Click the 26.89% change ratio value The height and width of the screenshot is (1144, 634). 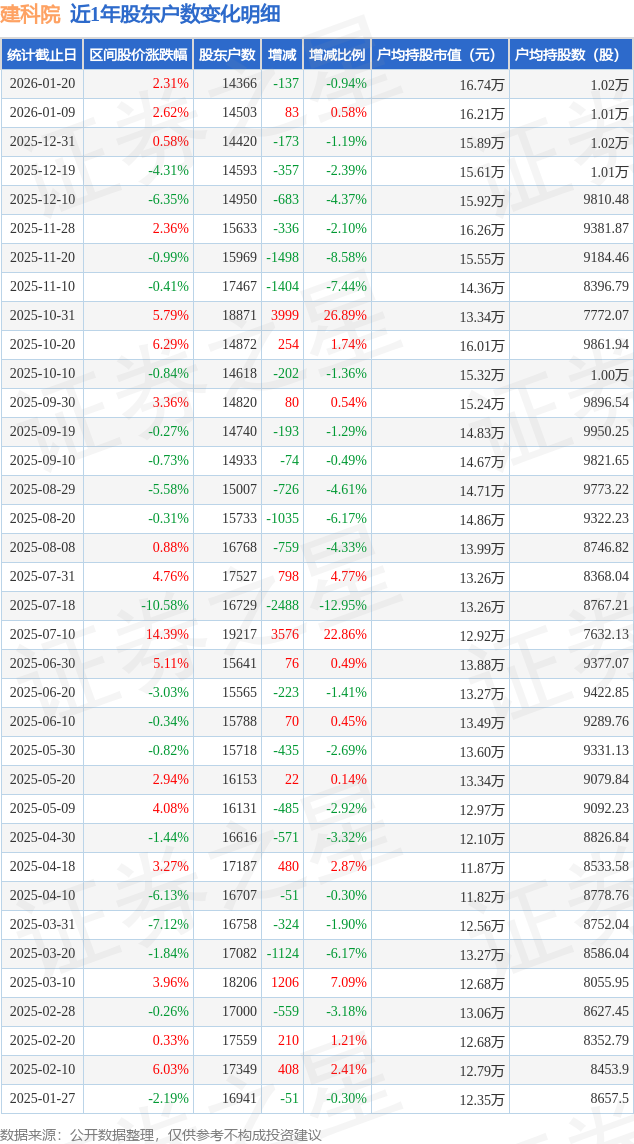(x=345, y=316)
